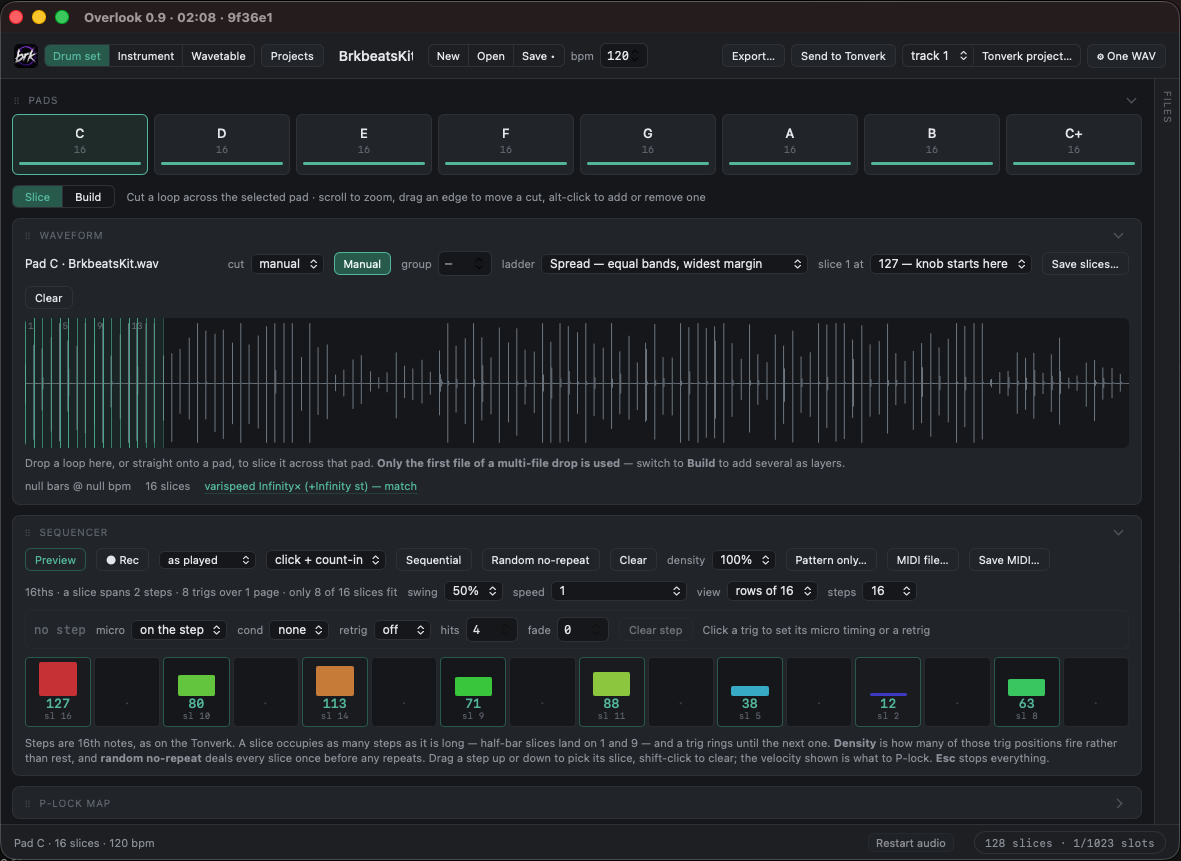1181x861 pixels.
Task: Click the P-LOCK MAP panel drag handle
Action: click(28, 804)
